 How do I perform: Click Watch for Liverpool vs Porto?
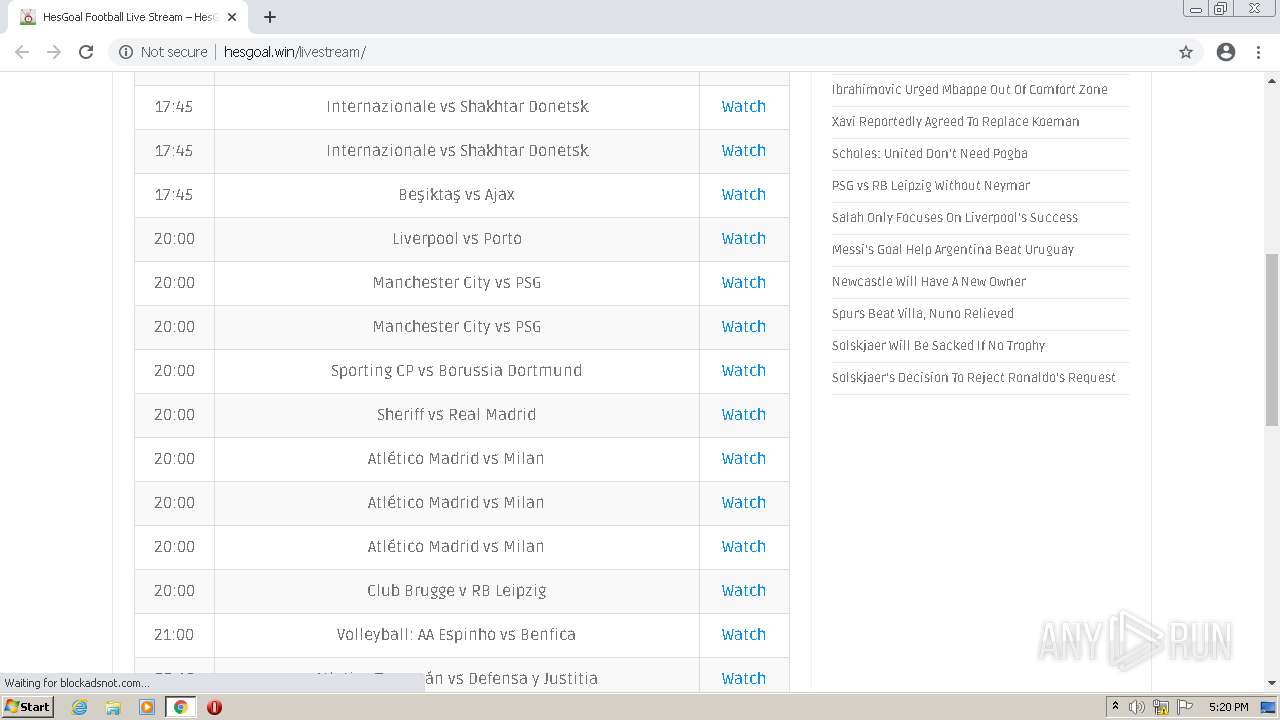tap(743, 239)
